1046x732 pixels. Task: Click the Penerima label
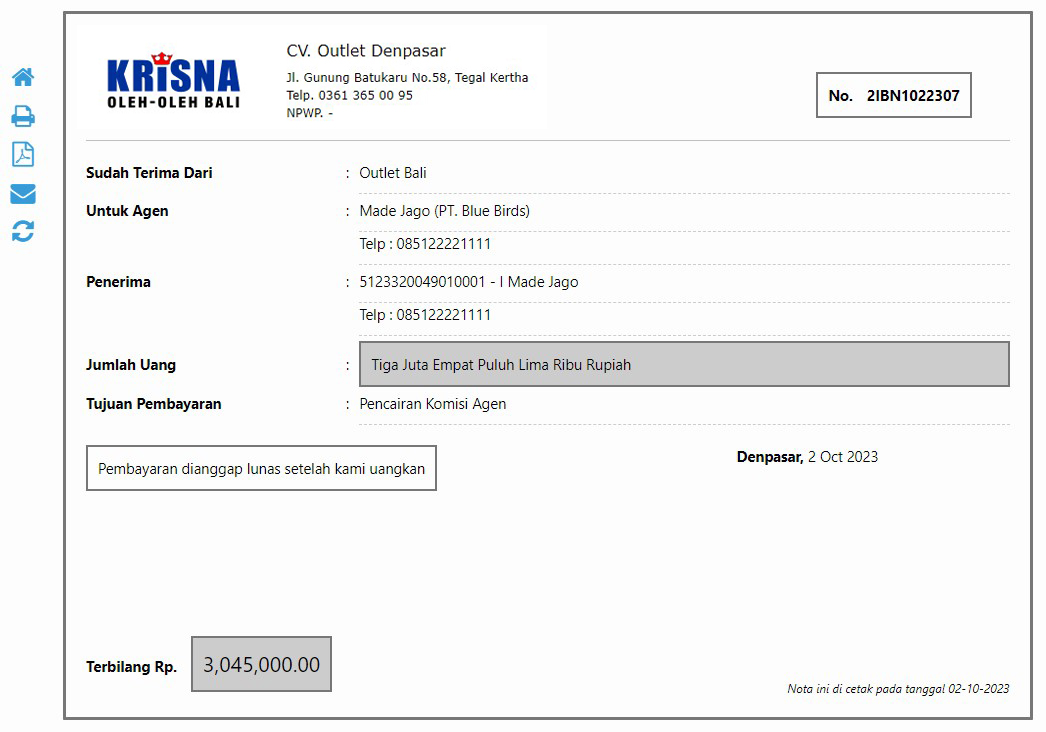[118, 282]
